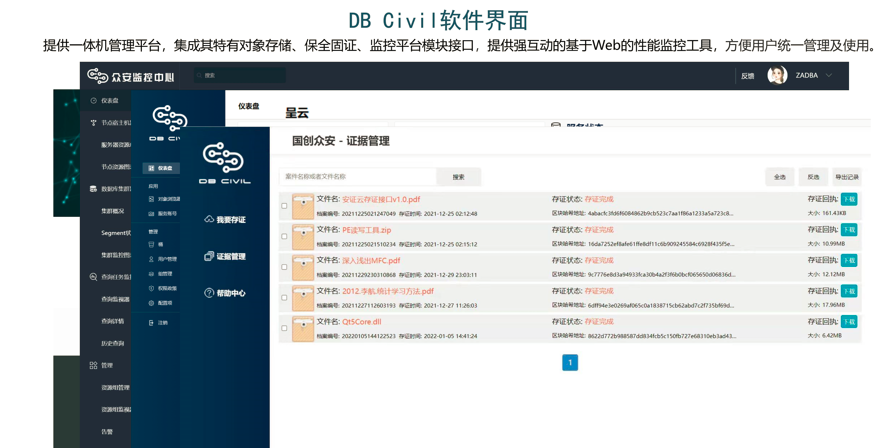
Task: Click the DB Civil logo in the front sidebar
Action: [224, 163]
